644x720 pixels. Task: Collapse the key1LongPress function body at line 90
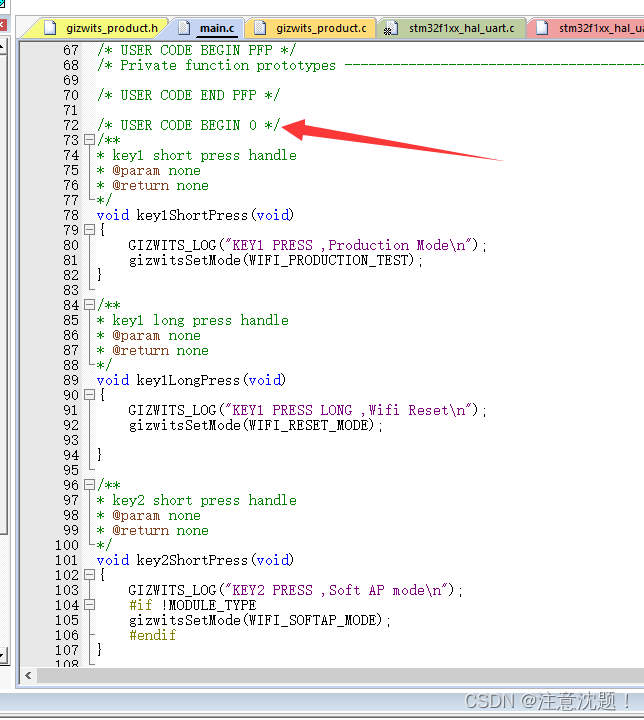(x=90, y=394)
